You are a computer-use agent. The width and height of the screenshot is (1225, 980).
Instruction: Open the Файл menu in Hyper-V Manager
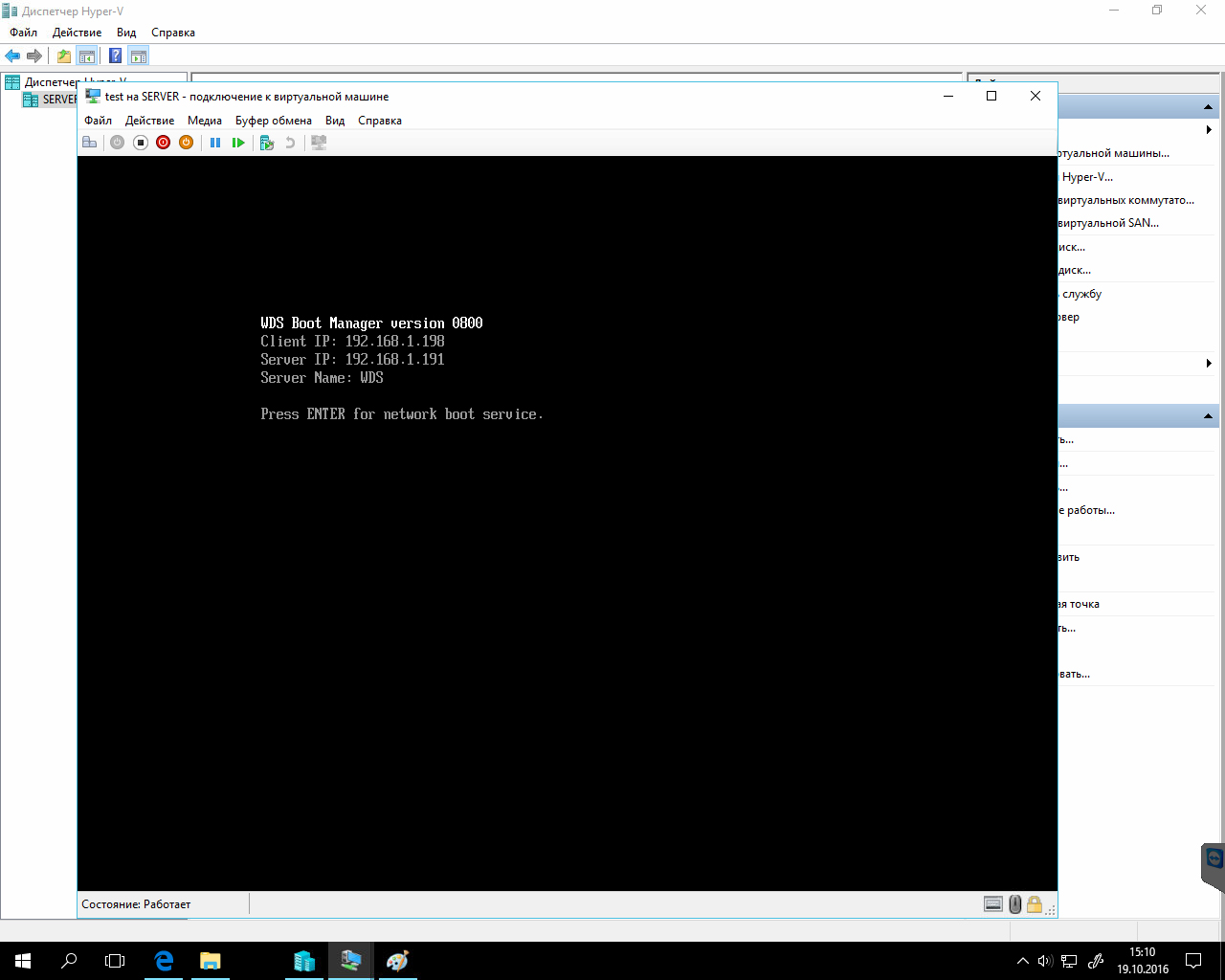24,33
